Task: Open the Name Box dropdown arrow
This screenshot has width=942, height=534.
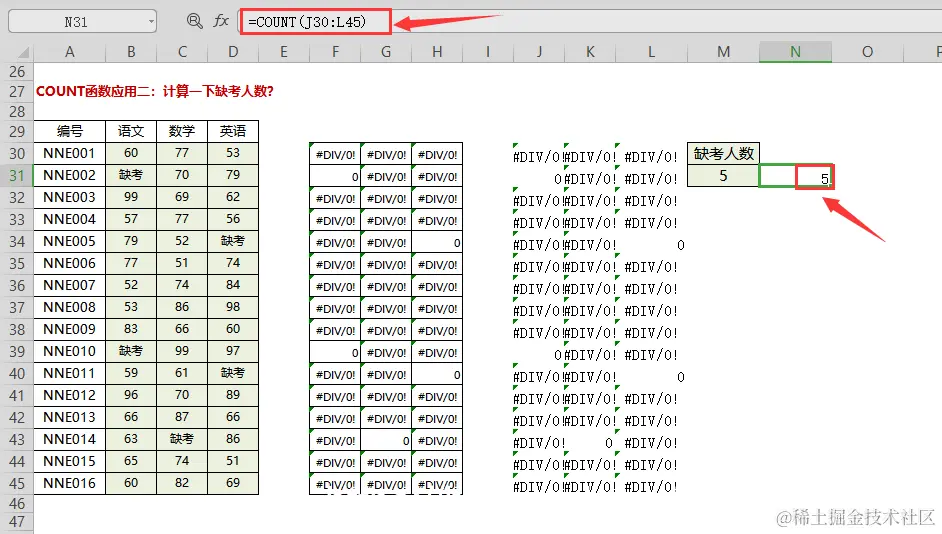Action: point(151,22)
